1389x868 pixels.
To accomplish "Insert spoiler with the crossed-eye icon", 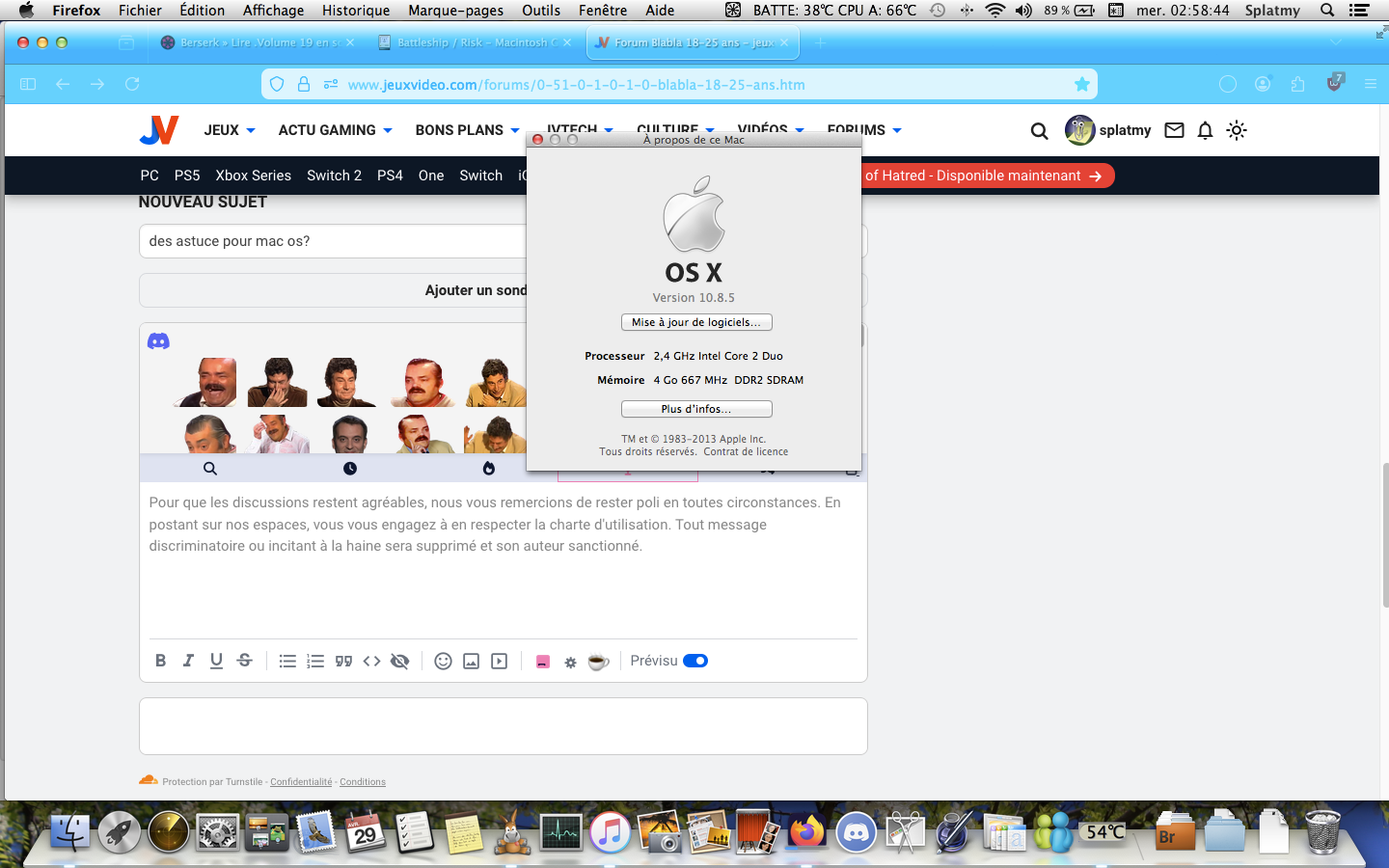I will [399, 661].
